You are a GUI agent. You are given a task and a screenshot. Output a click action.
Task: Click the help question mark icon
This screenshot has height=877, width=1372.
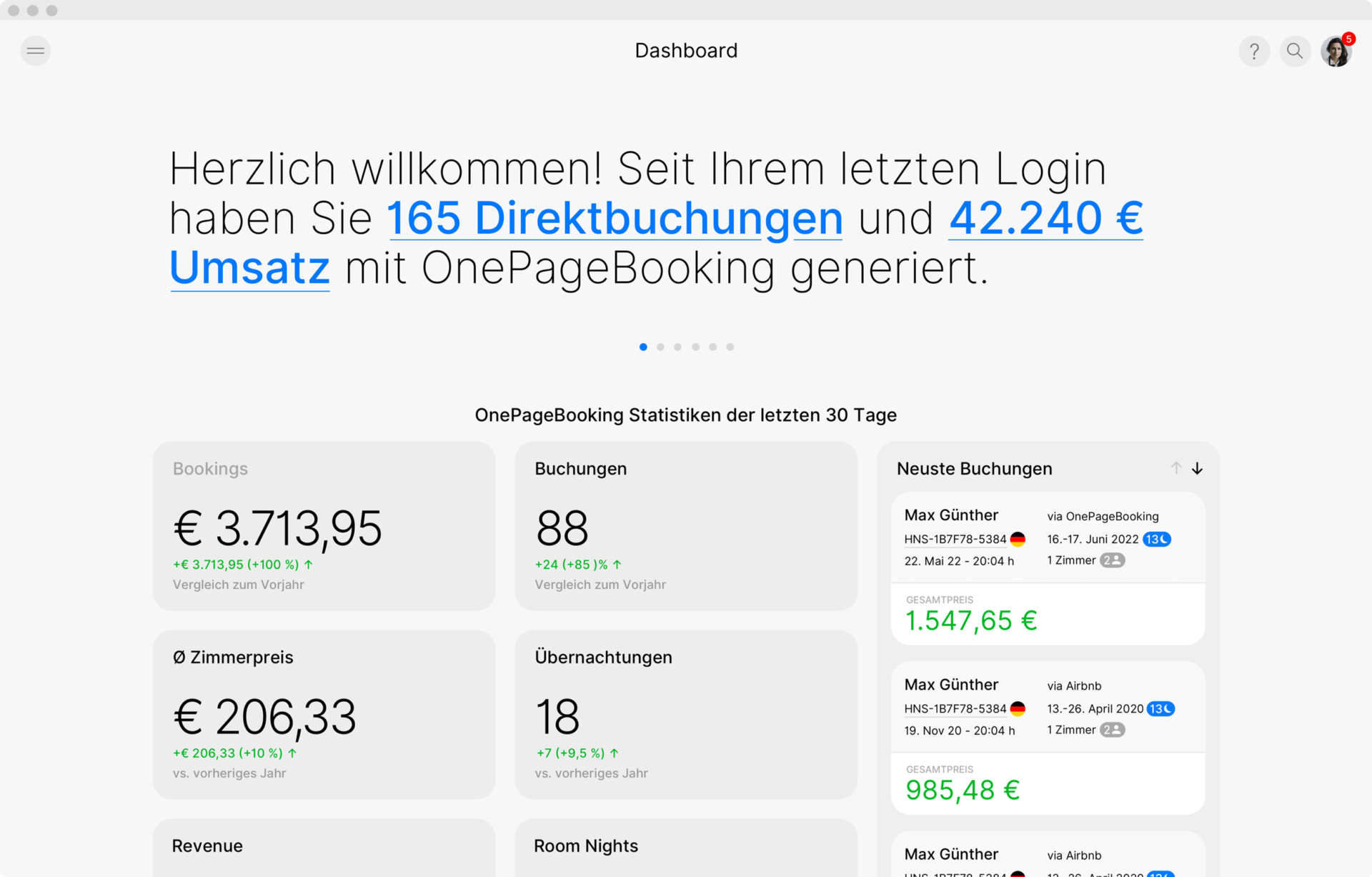[x=1253, y=51]
